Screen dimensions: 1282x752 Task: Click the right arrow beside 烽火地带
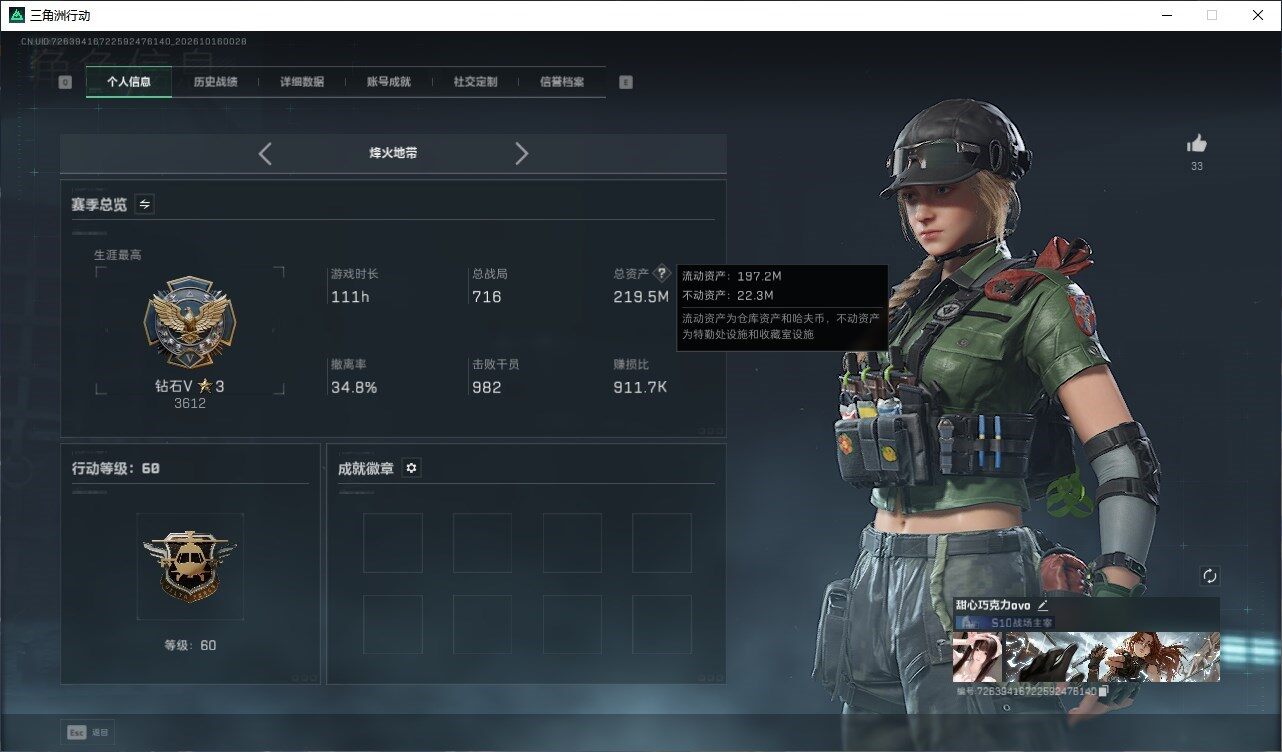(521, 153)
